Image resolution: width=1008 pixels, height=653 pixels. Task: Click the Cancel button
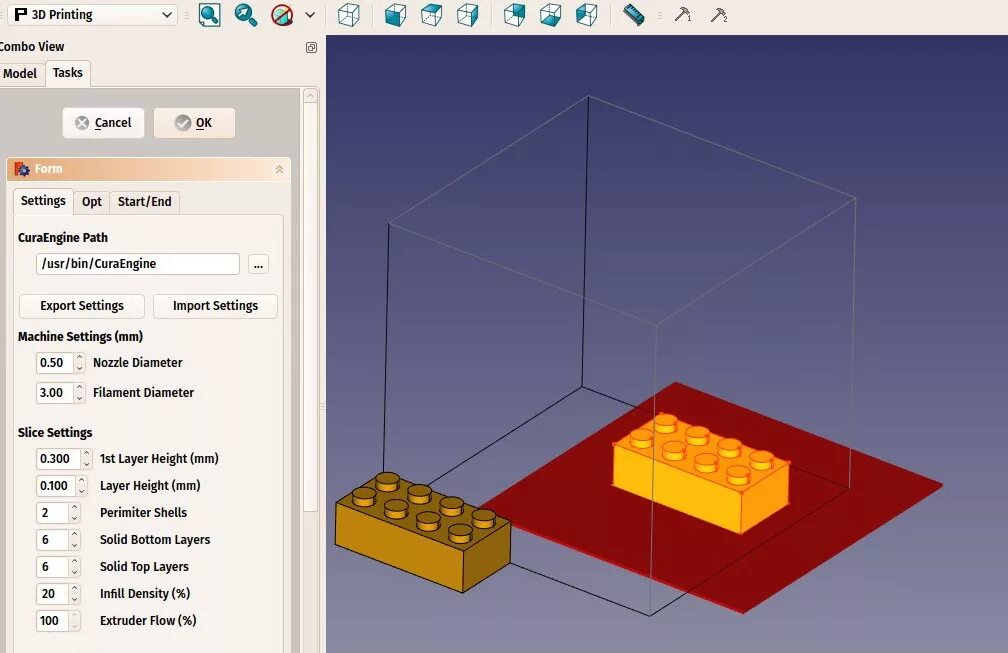[x=104, y=123]
